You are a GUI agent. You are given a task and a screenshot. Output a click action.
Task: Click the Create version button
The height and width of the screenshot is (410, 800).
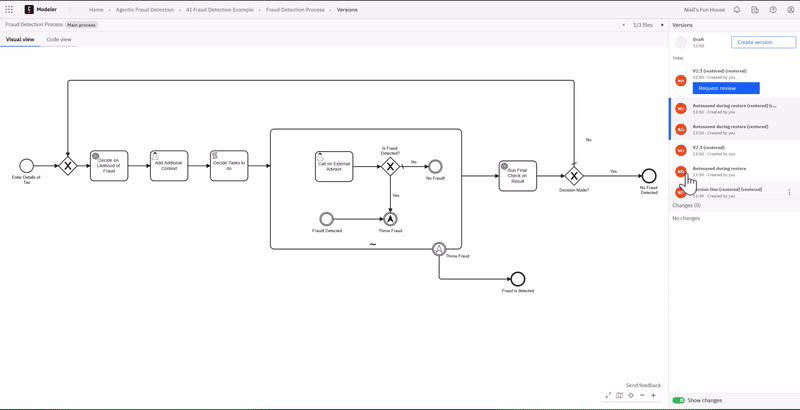(763, 42)
